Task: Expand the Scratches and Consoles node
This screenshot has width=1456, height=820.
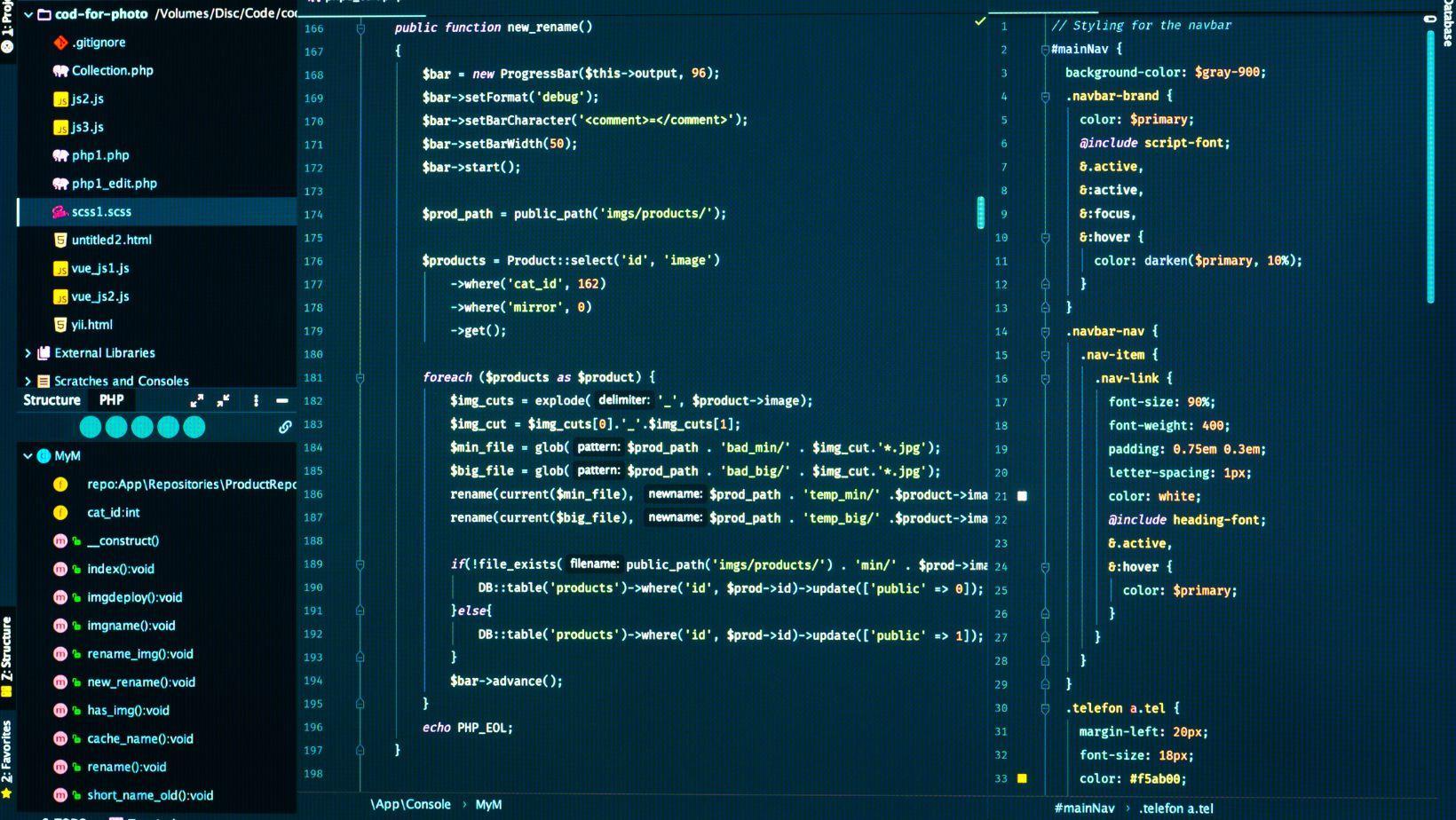Action: (28, 382)
